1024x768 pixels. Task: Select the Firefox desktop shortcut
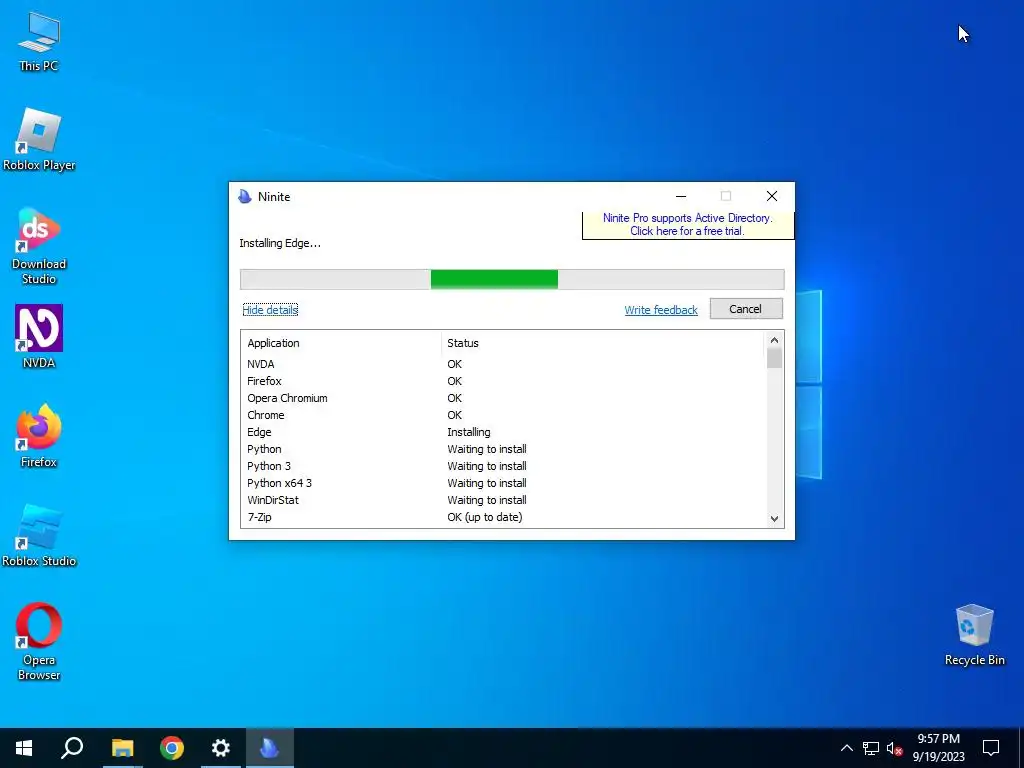click(x=39, y=436)
